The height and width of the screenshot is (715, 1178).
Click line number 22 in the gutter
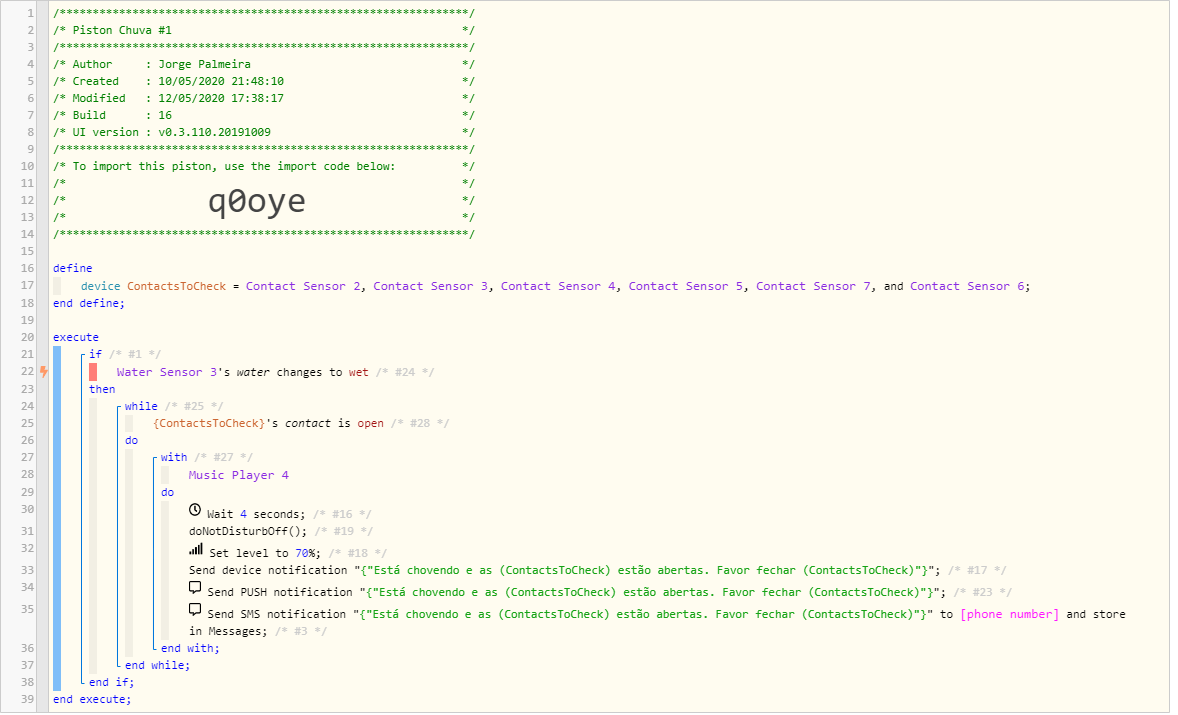[27, 372]
